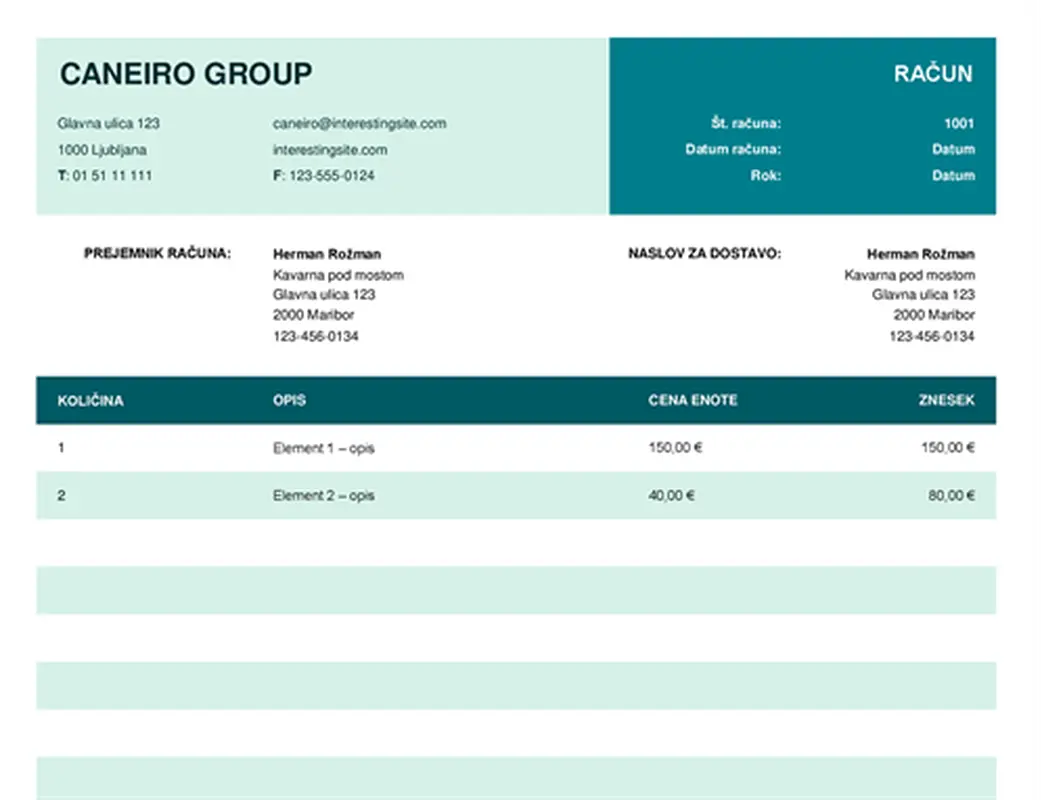1042x800 pixels.
Task: Click the phone number 01 51 11 111
Action: (x=112, y=176)
